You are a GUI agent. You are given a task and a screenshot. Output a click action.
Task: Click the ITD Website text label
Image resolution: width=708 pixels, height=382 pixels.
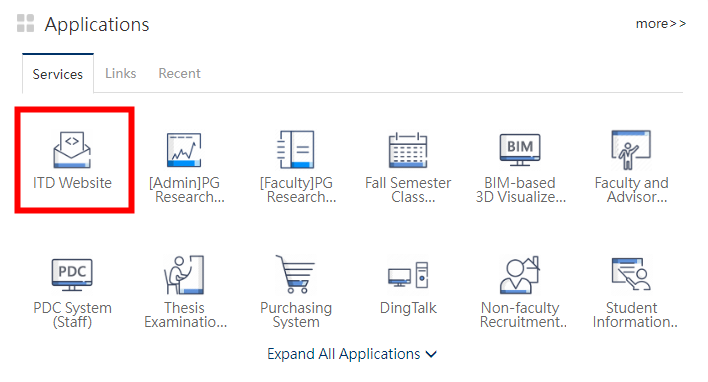(72, 182)
